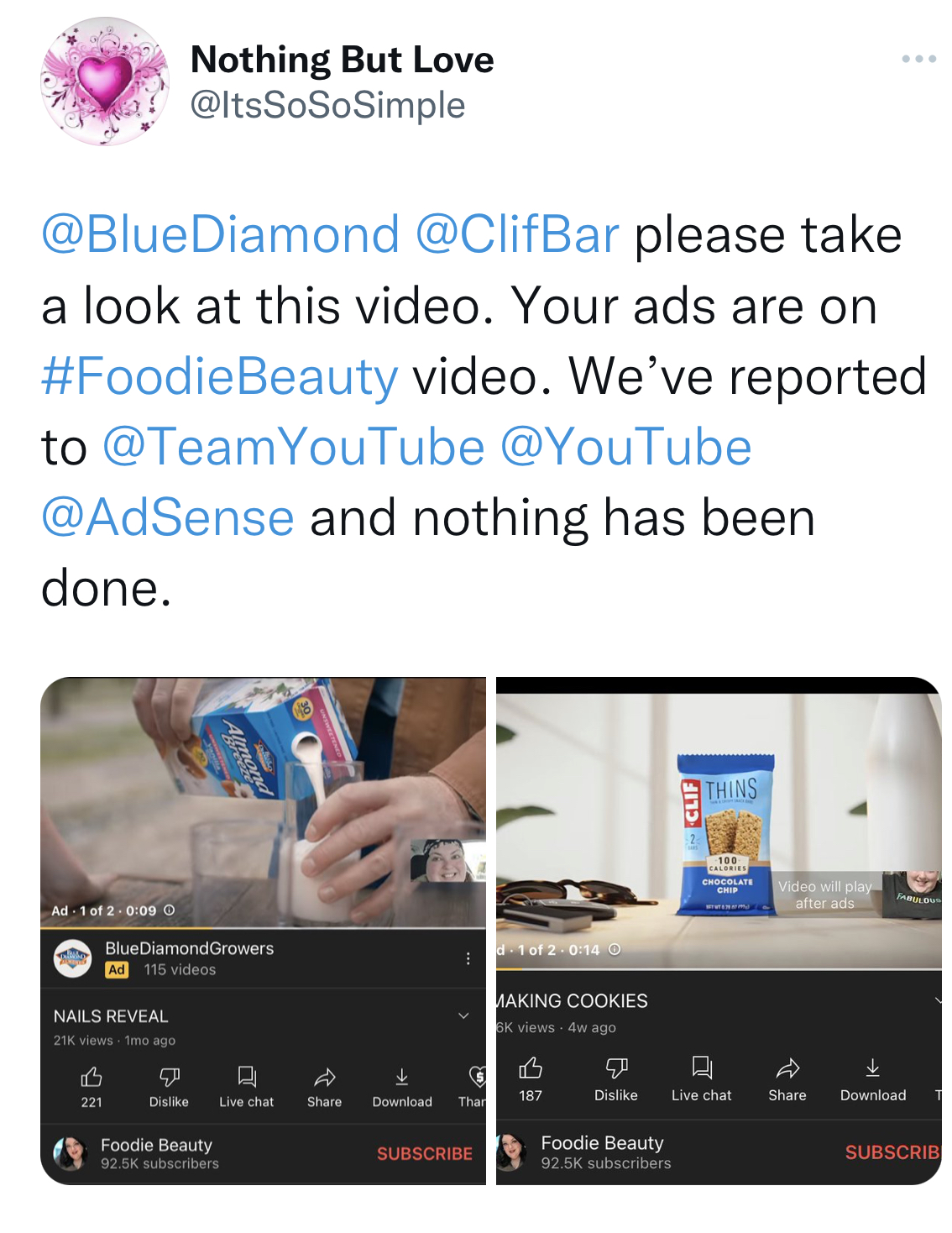Open BlueDiamondGrowers ad options menu
952x1233 pixels.
tap(468, 958)
